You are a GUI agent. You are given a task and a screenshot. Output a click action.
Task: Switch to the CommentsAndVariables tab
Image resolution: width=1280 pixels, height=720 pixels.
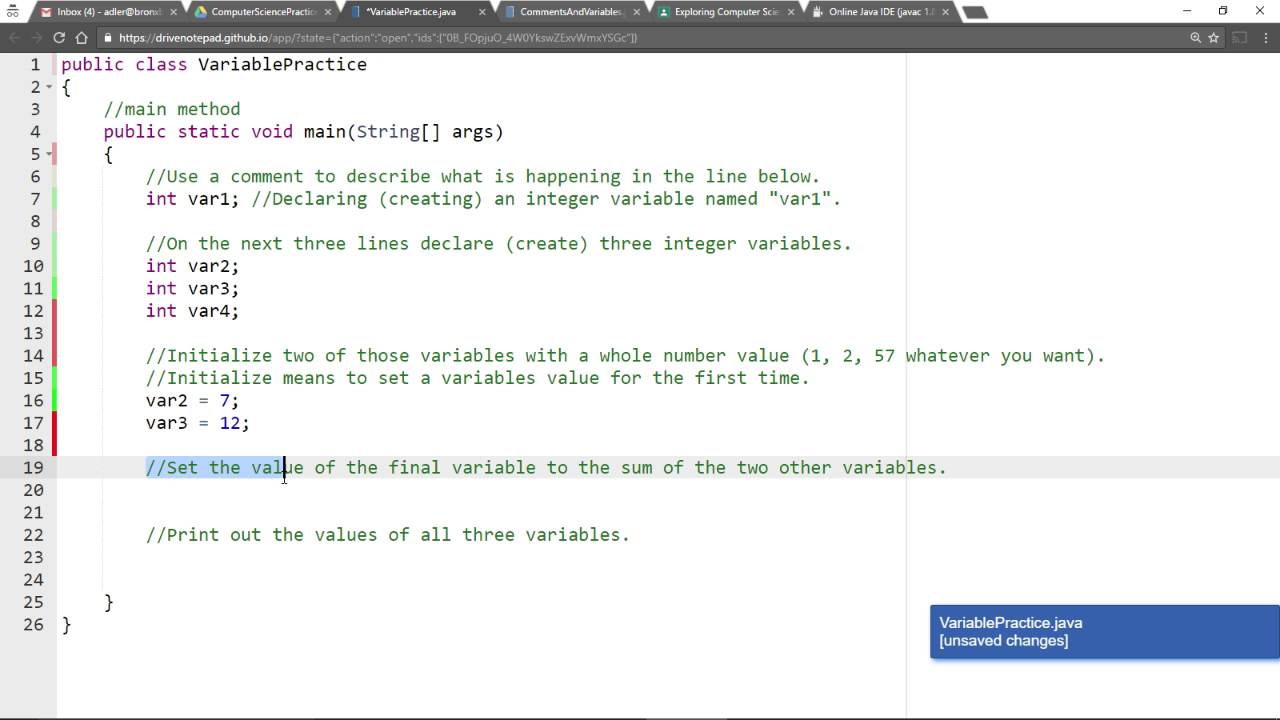click(x=571, y=12)
